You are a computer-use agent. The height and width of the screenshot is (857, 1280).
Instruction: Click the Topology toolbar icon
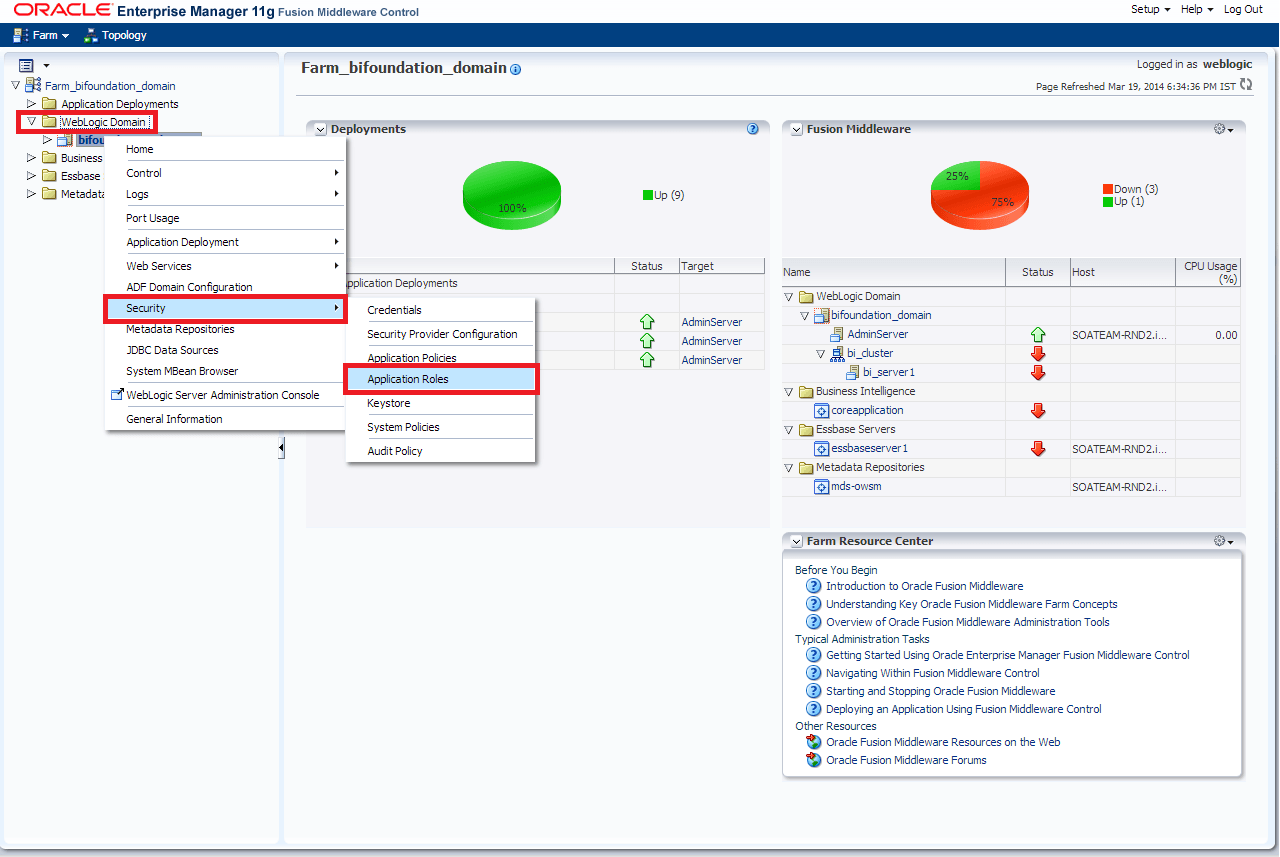coord(90,35)
